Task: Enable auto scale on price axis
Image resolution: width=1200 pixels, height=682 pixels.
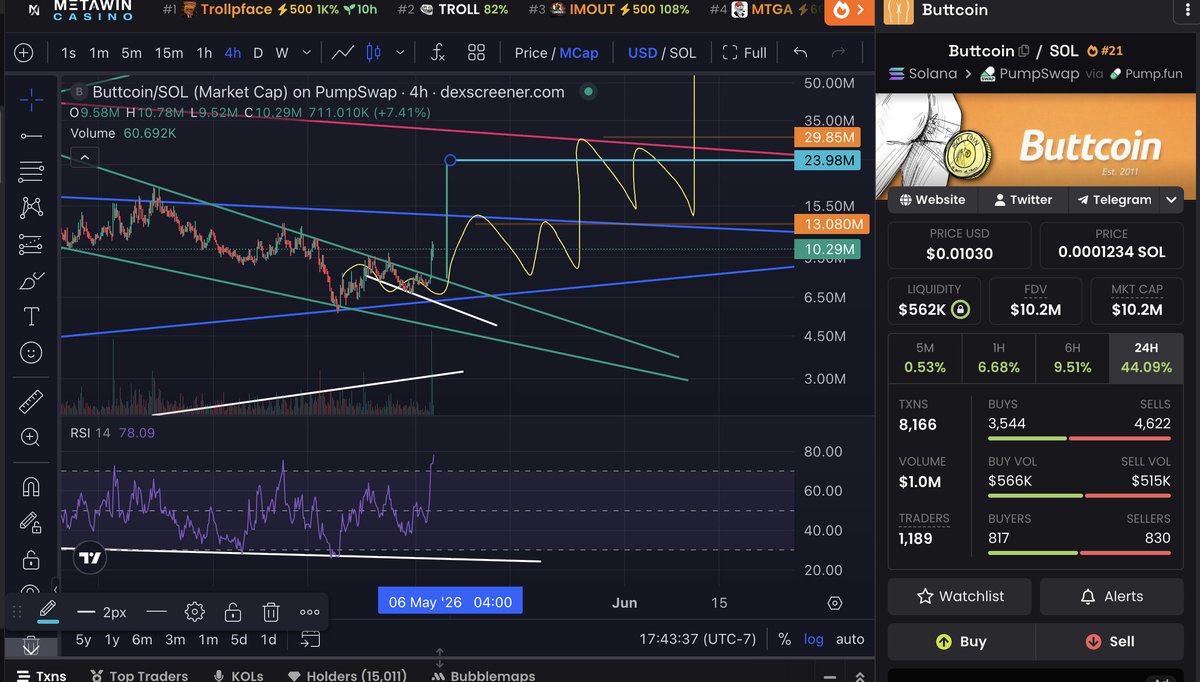Action: pyautogui.click(x=850, y=639)
